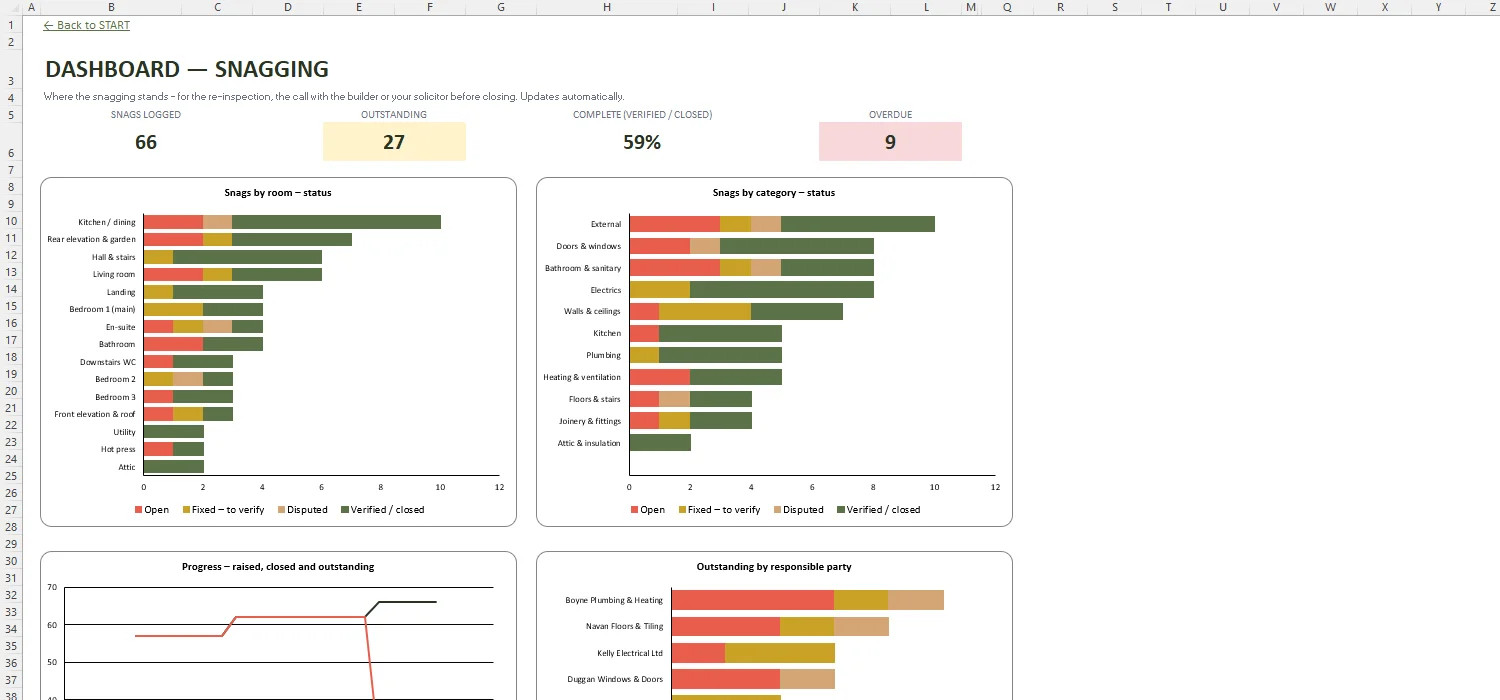
Task: Click 'En-suite' axis label
Action: coord(121,327)
